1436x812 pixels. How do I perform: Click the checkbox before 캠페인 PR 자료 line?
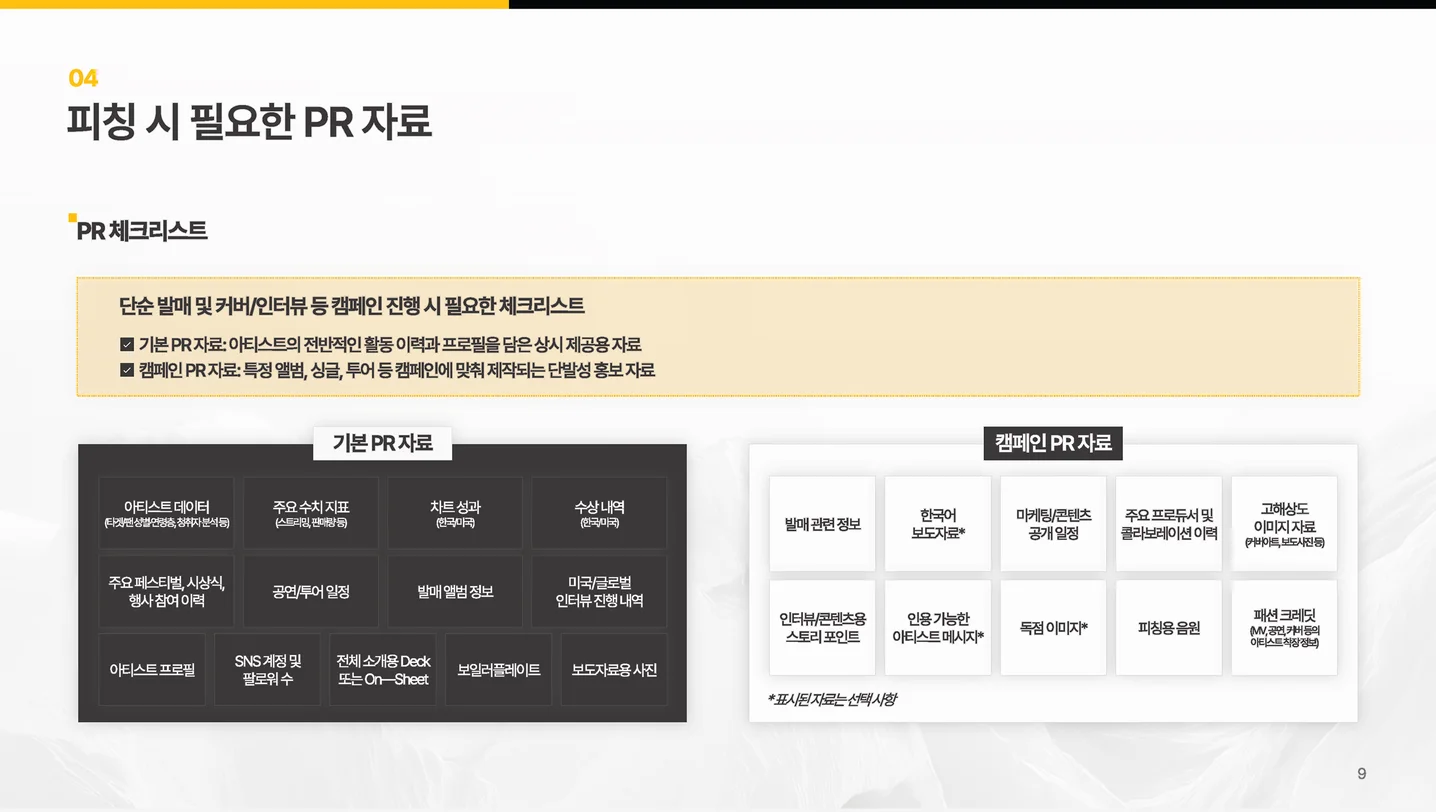(x=127, y=371)
